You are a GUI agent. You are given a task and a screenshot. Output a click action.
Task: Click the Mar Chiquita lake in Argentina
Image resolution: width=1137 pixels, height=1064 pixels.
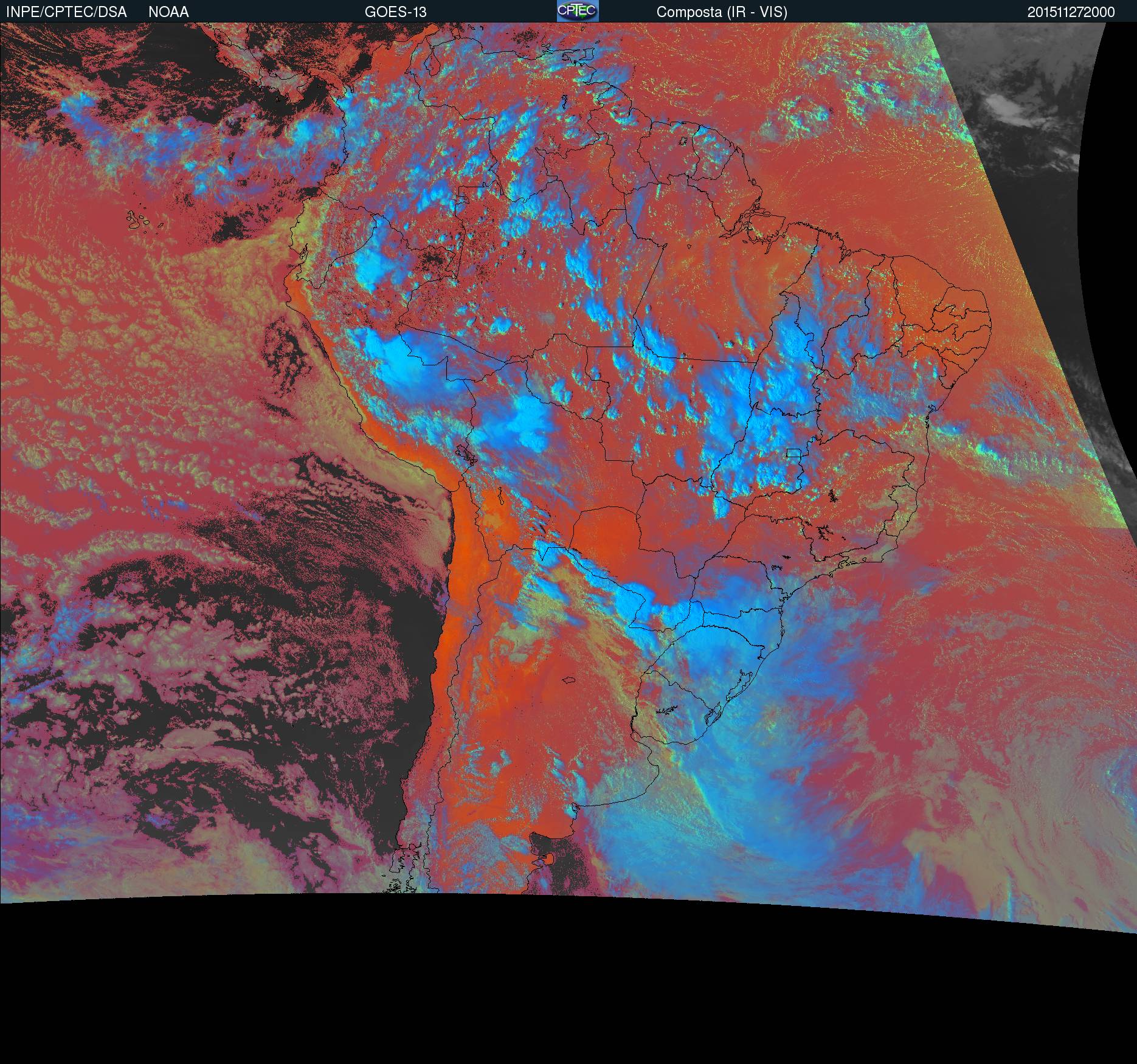(569, 680)
